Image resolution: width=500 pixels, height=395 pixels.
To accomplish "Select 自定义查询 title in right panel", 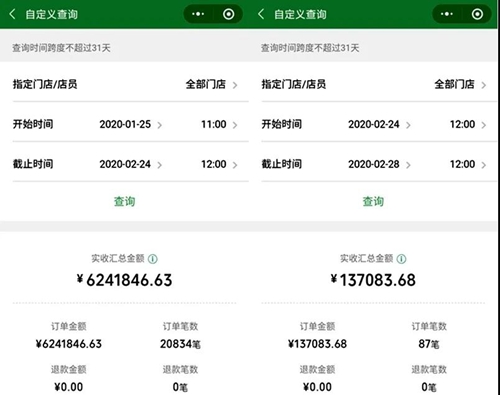I will click(300, 14).
